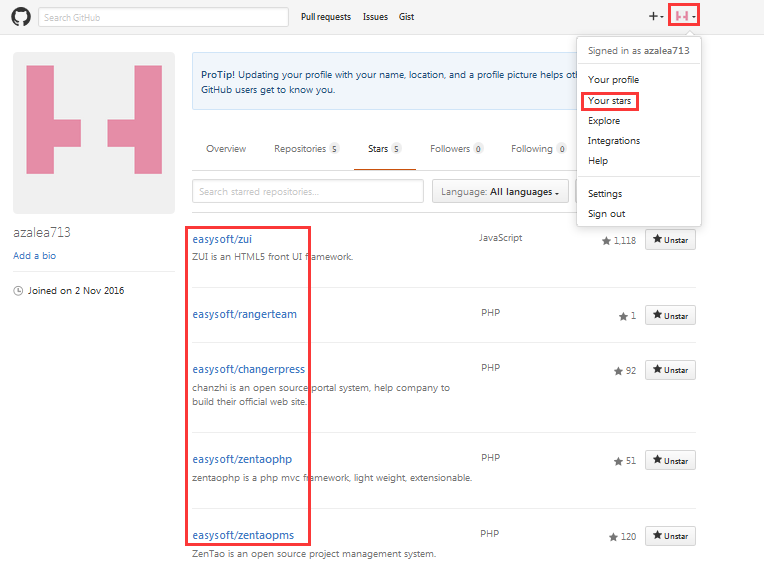Switch to the Following tab
Viewport: 764px width, 582px height.
(538, 149)
